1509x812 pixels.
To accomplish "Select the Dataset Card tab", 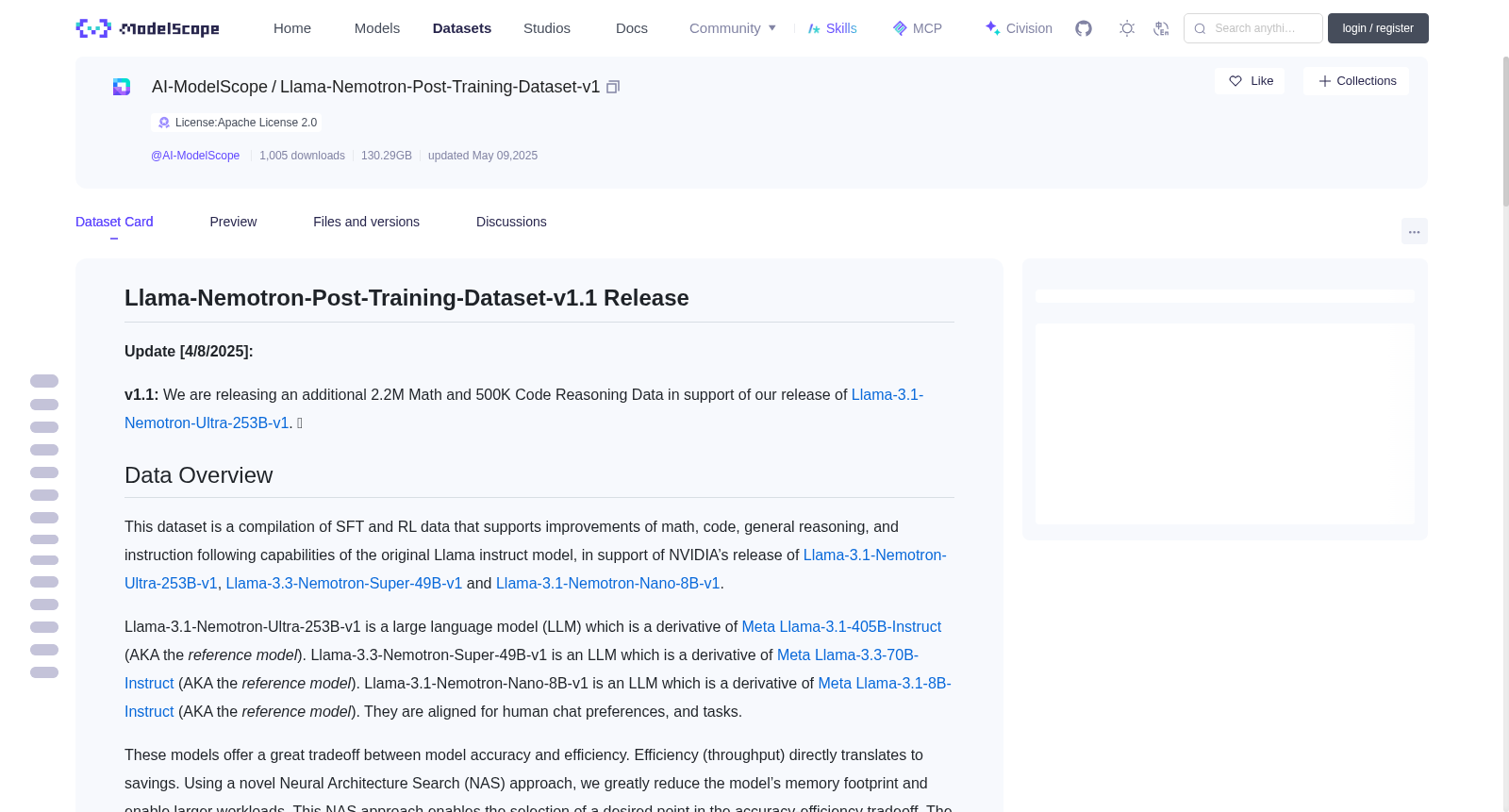I will pyautogui.click(x=114, y=222).
